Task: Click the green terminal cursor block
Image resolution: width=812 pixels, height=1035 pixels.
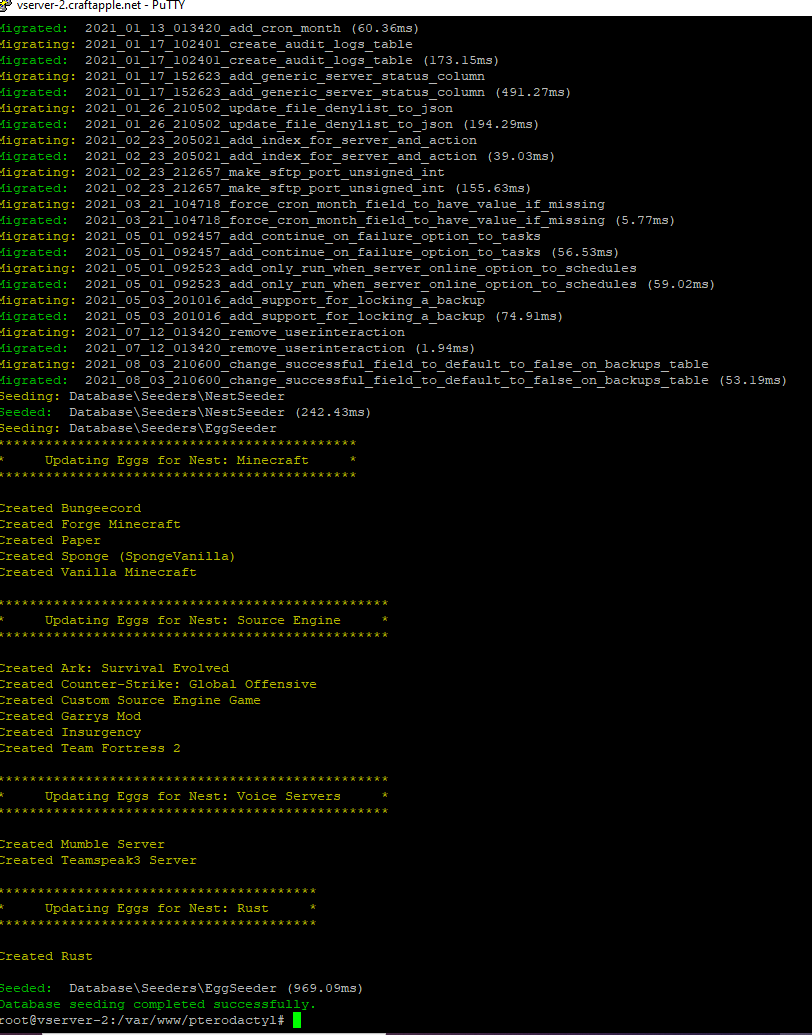Action: coord(297,1020)
